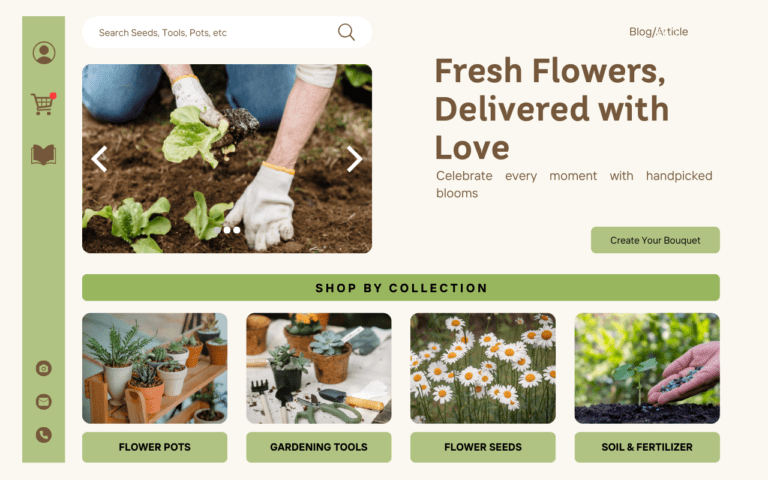768x480 pixels.
Task: Click the magnifying glass search icon
Action: click(x=346, y=32)
